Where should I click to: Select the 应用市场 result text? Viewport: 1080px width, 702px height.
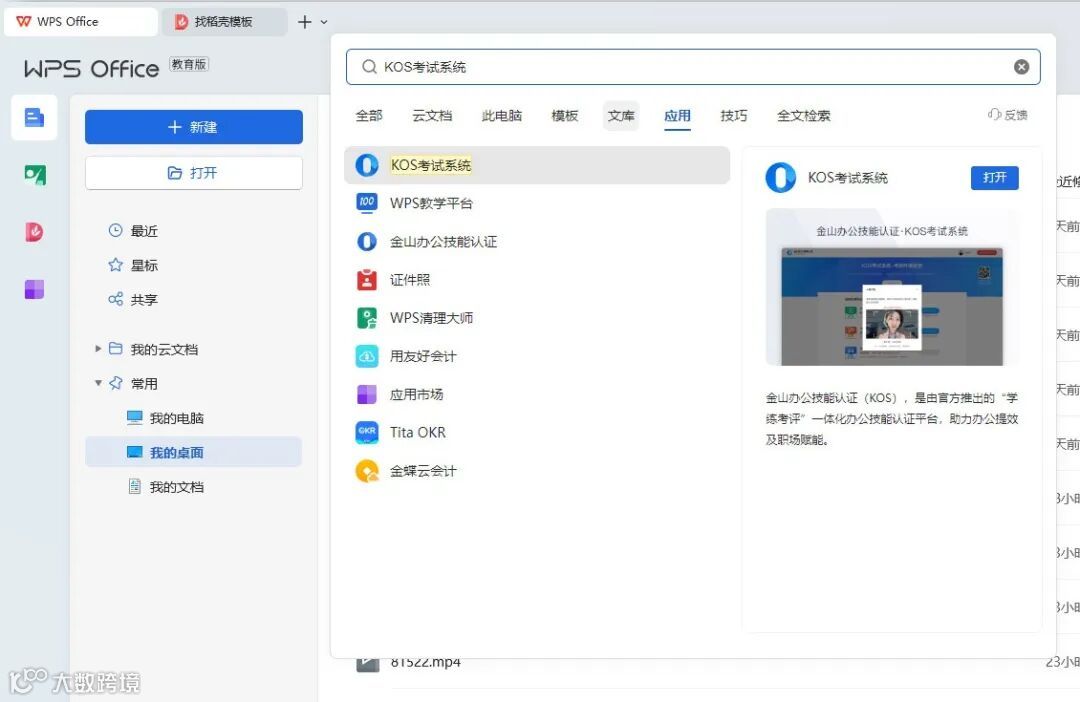point(416,394)
